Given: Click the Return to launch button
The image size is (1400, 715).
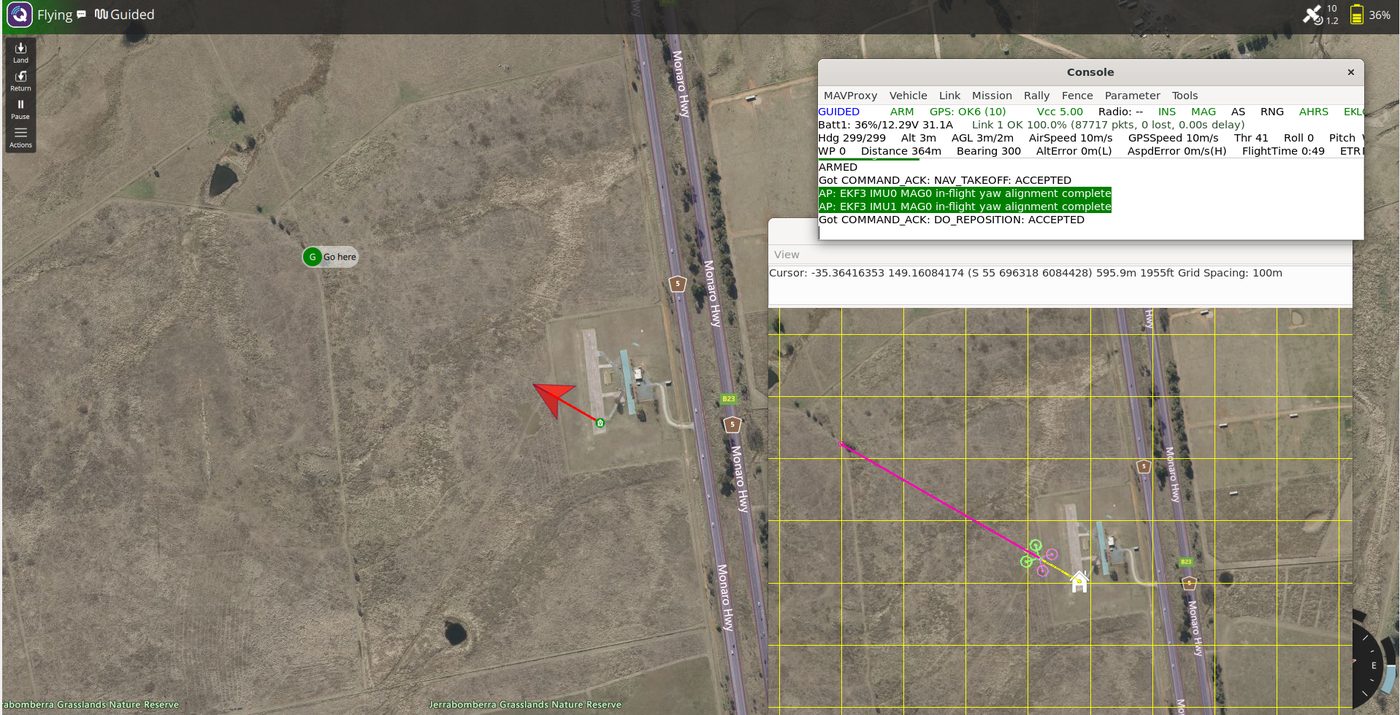Looking at the screenshot, I should [x=20, y=81].
